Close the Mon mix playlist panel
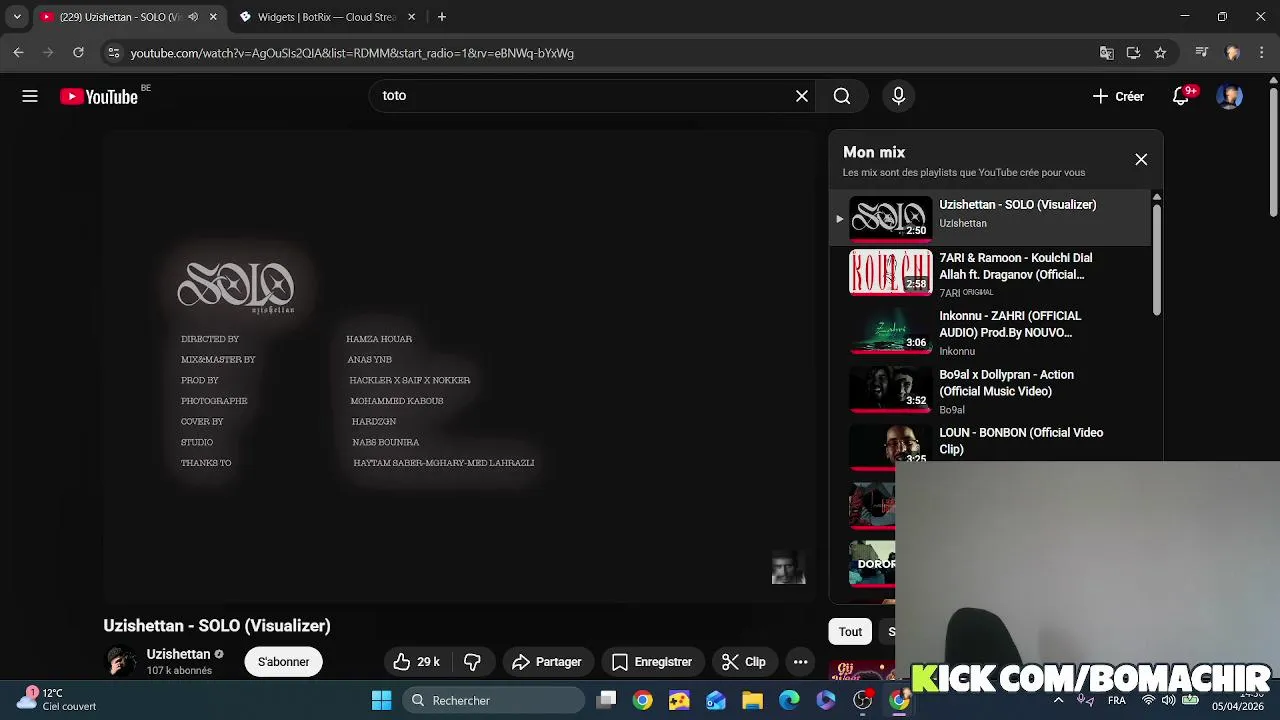 pyautogui.click(x=1141, y=160)
